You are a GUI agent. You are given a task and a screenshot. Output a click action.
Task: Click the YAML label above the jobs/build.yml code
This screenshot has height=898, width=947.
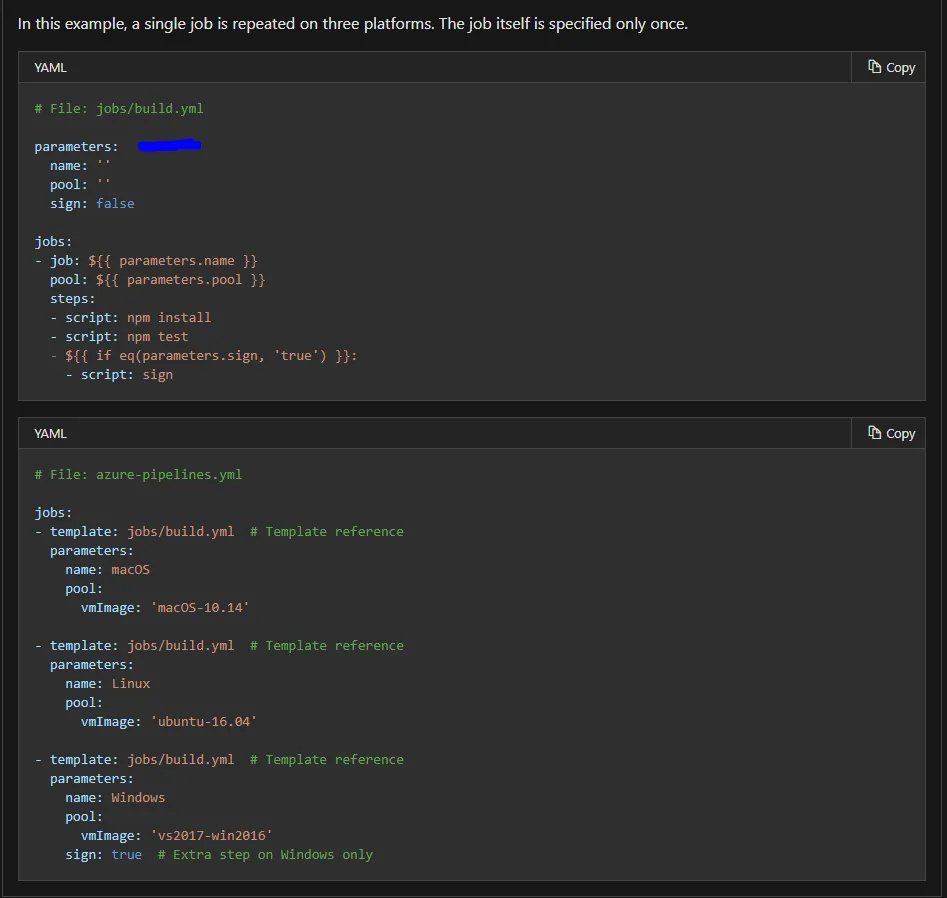point(50,67)
